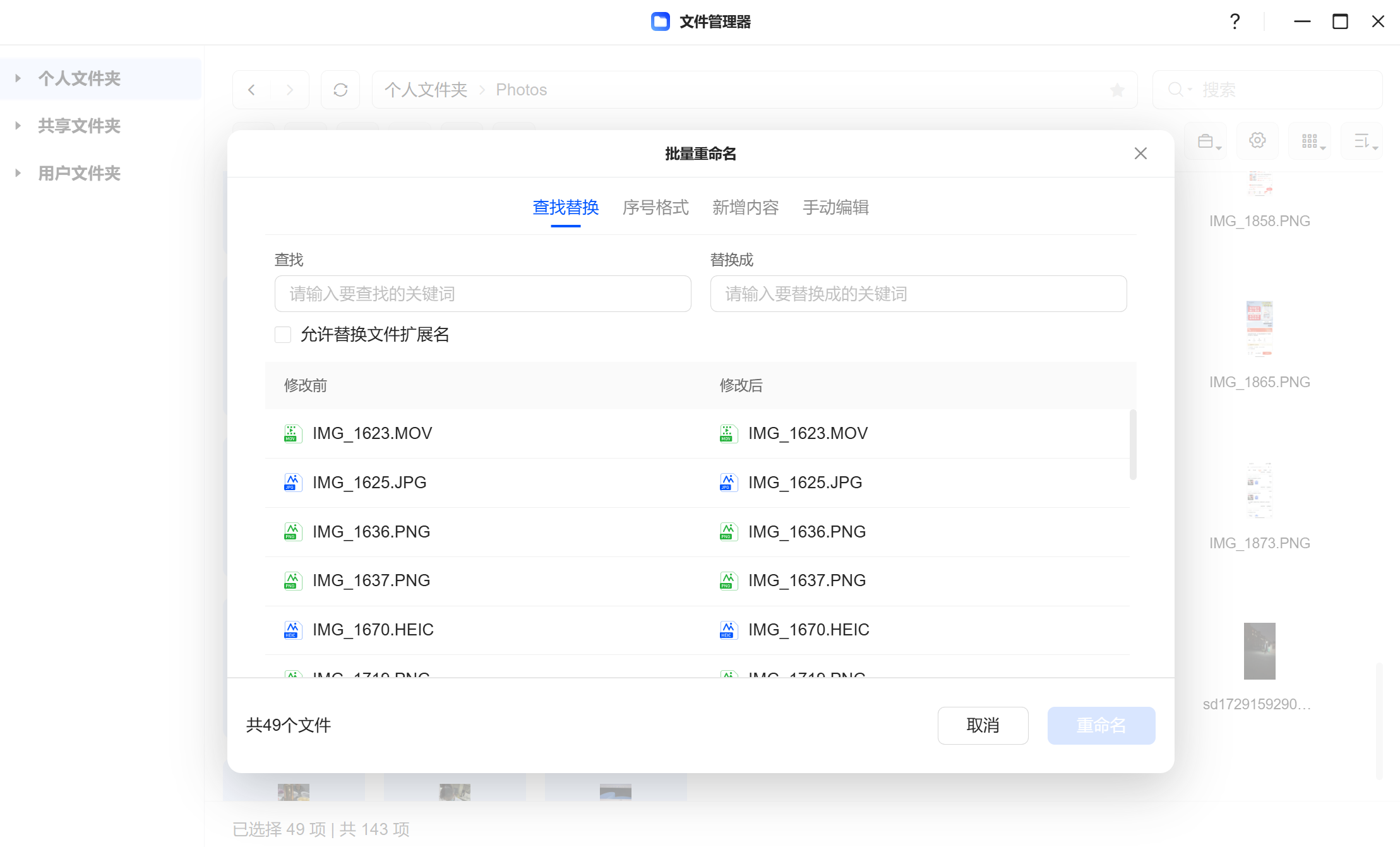1400x847 pixels.
Task: Click IMG_1636.PNG file icon in 修改前 column
Action: pyautogui.click(x=292, y=532)
